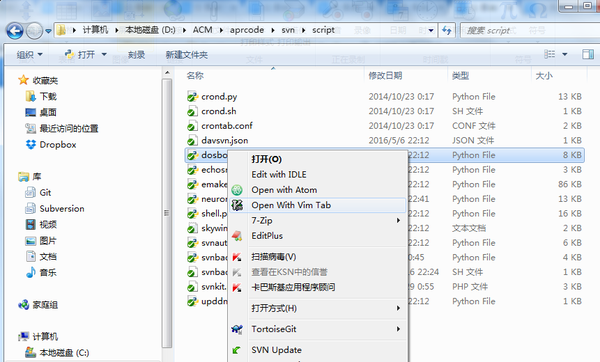Select the crontab.conf file

(227, 126)
